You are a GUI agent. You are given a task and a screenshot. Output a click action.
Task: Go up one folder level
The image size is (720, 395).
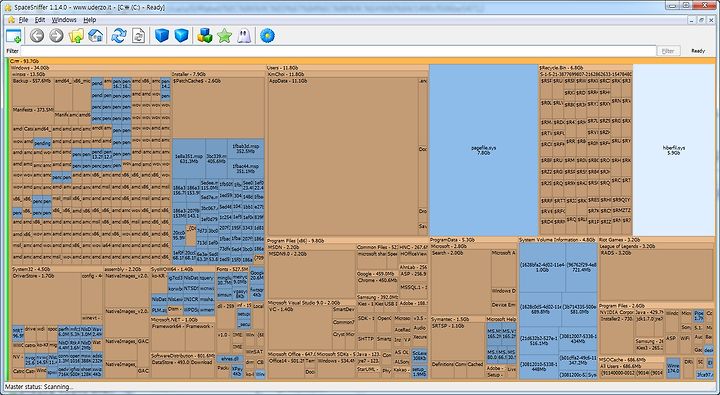coord(76,35)
